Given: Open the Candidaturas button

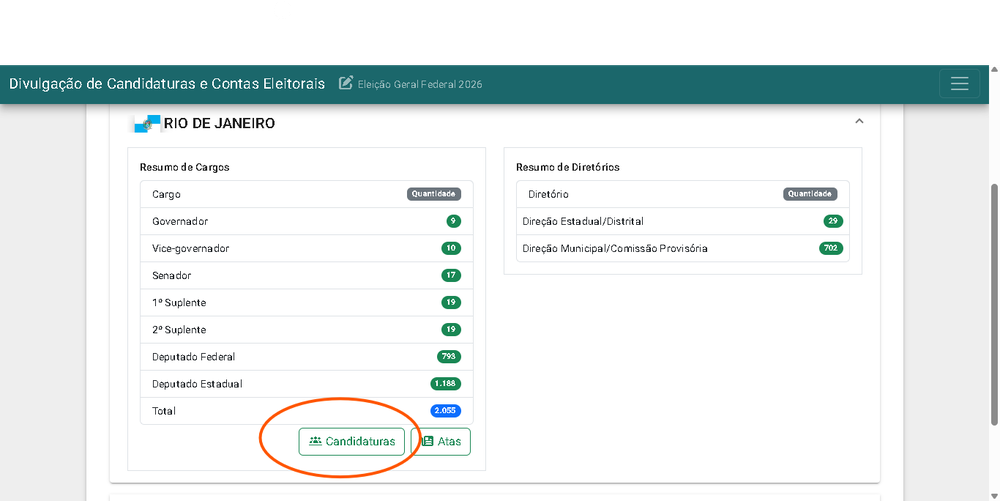Looking at the screenshot, I should [x=351, y=441].
